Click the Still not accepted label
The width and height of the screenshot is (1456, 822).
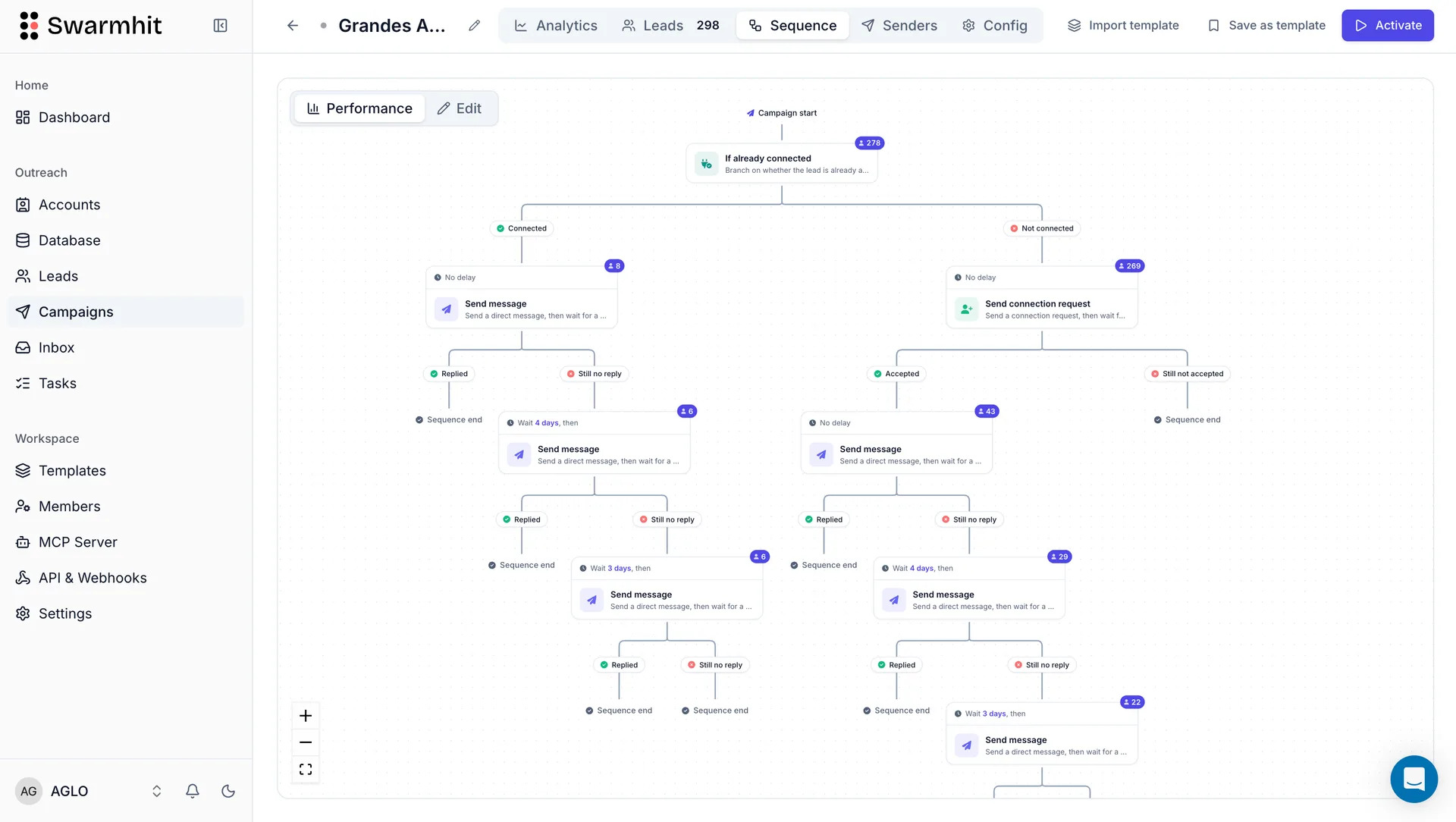[x=1187, y=374]
